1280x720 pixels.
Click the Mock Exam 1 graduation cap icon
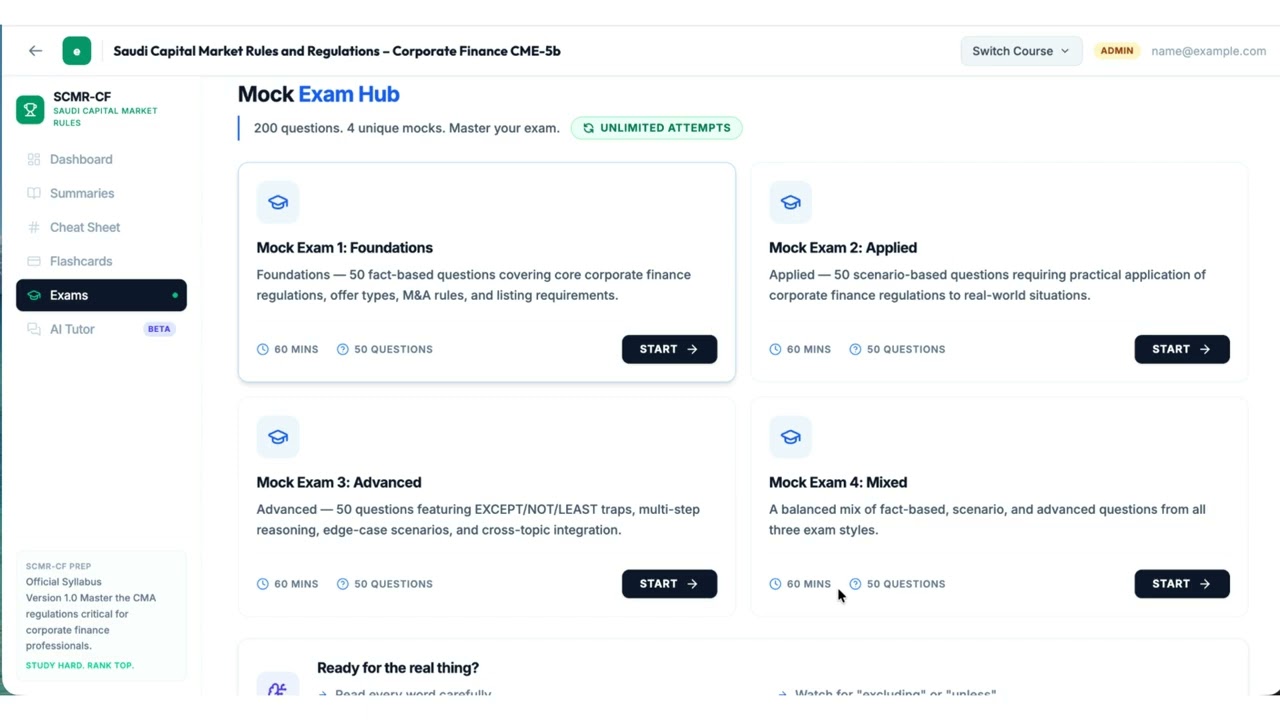tap(278, 202)
